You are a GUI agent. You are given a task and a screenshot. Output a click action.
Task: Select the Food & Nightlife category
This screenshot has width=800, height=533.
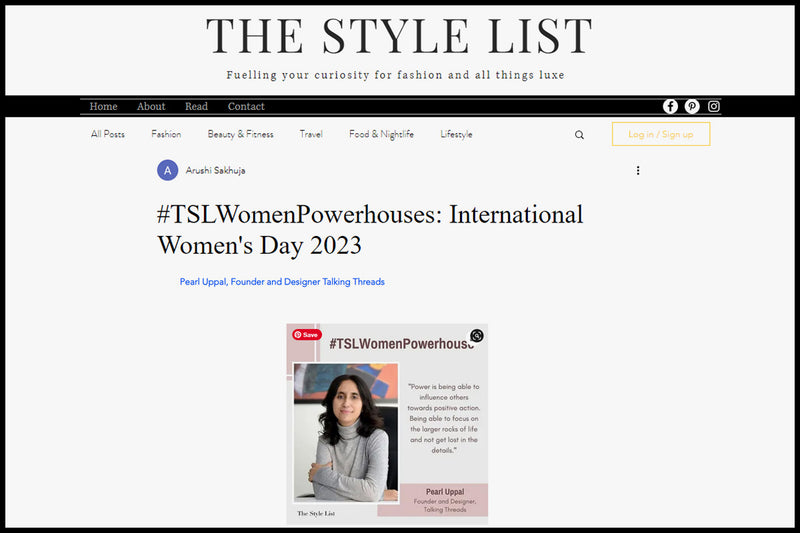click(381, 134)
